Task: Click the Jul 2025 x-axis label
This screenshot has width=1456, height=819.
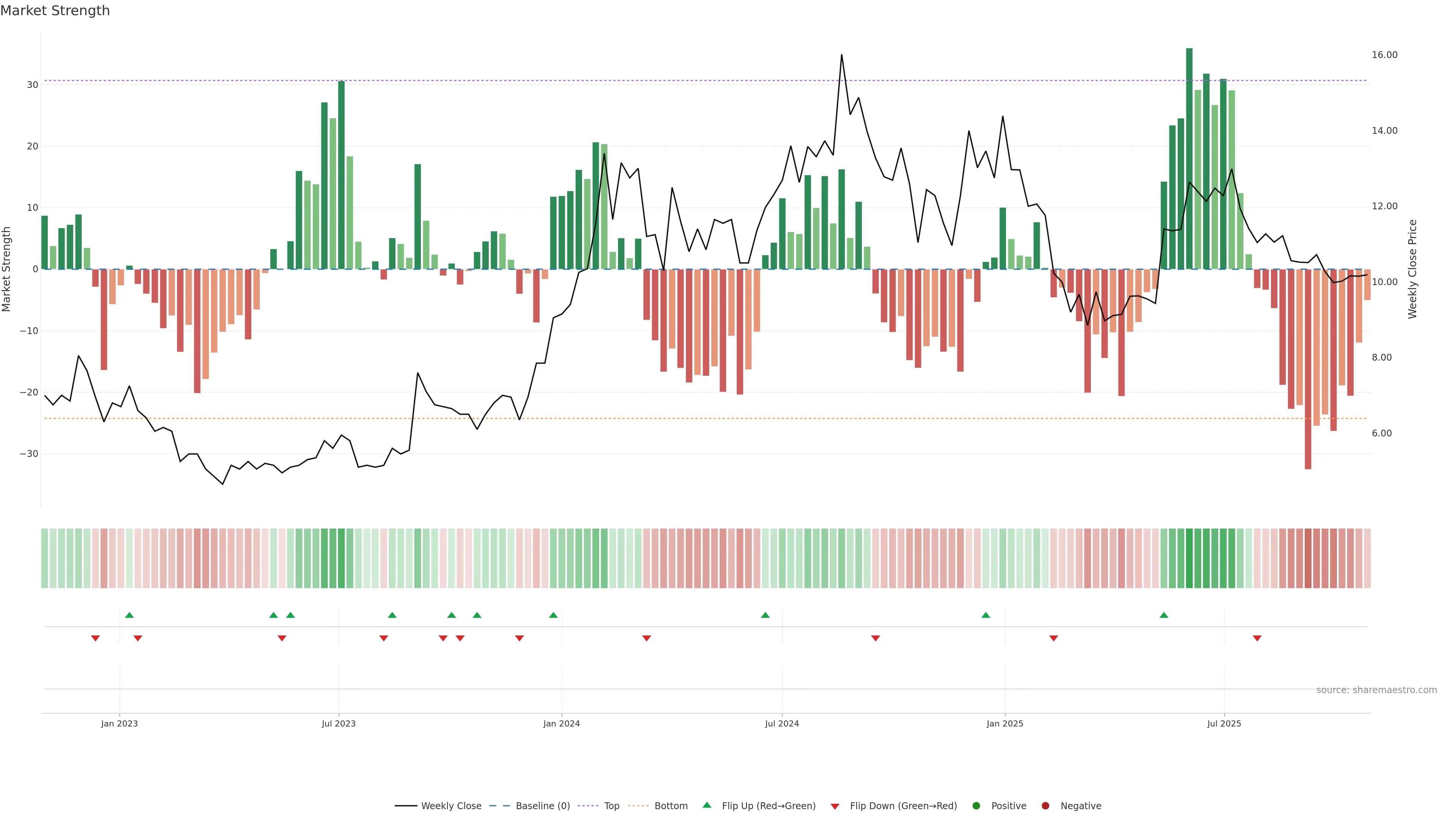Action: click(1224, 723)
